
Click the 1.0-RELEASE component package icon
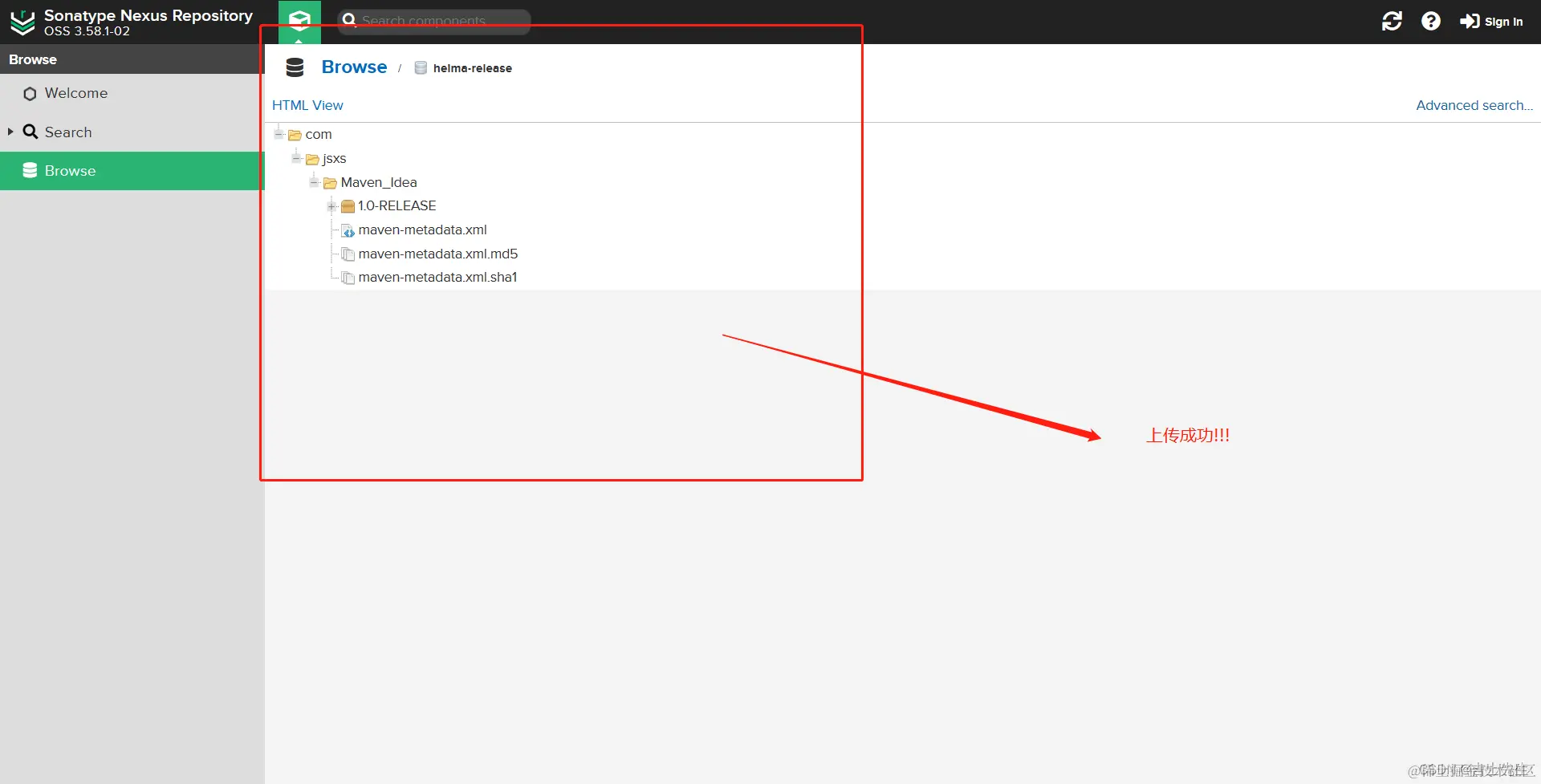pos(348,206)
